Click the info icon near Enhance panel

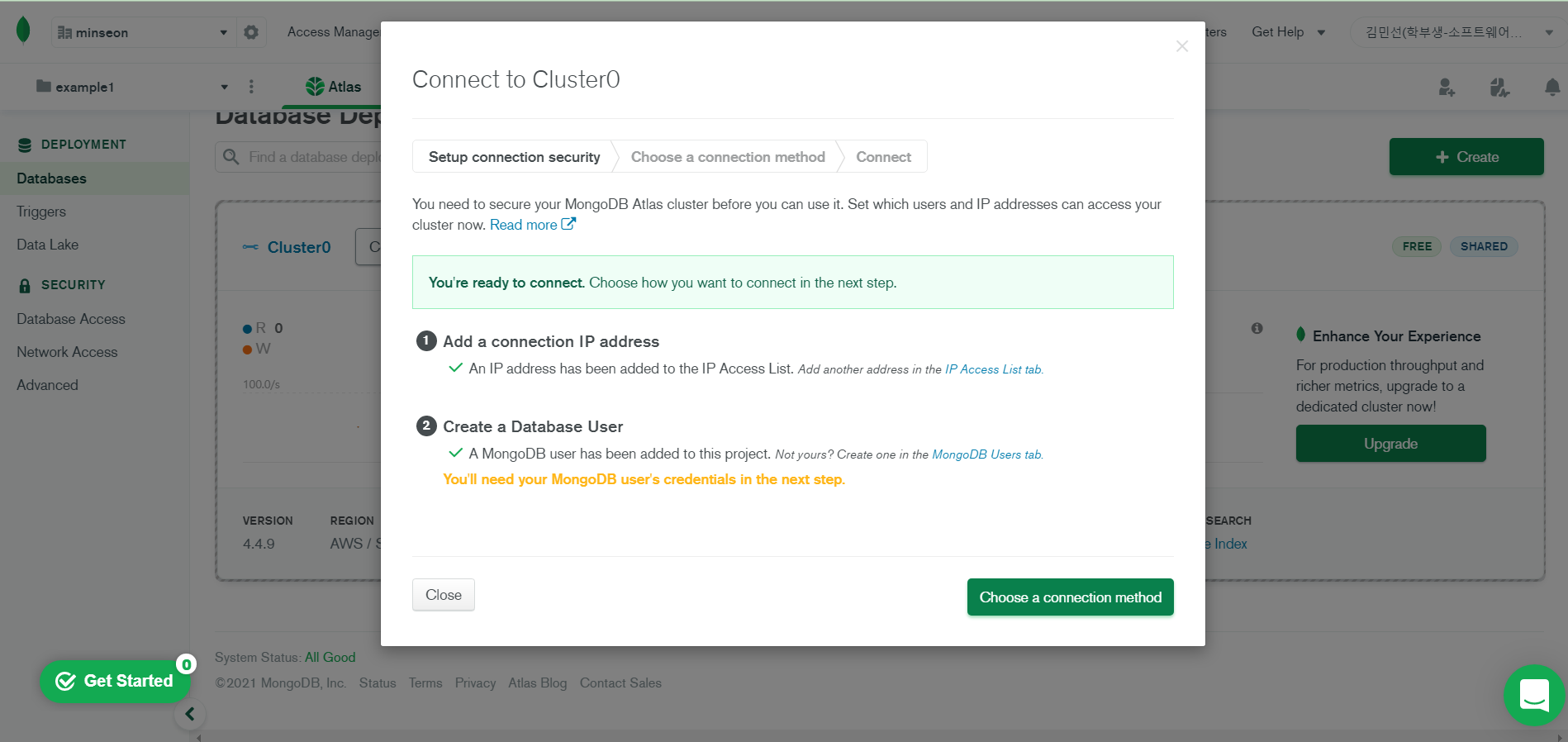1257,328
